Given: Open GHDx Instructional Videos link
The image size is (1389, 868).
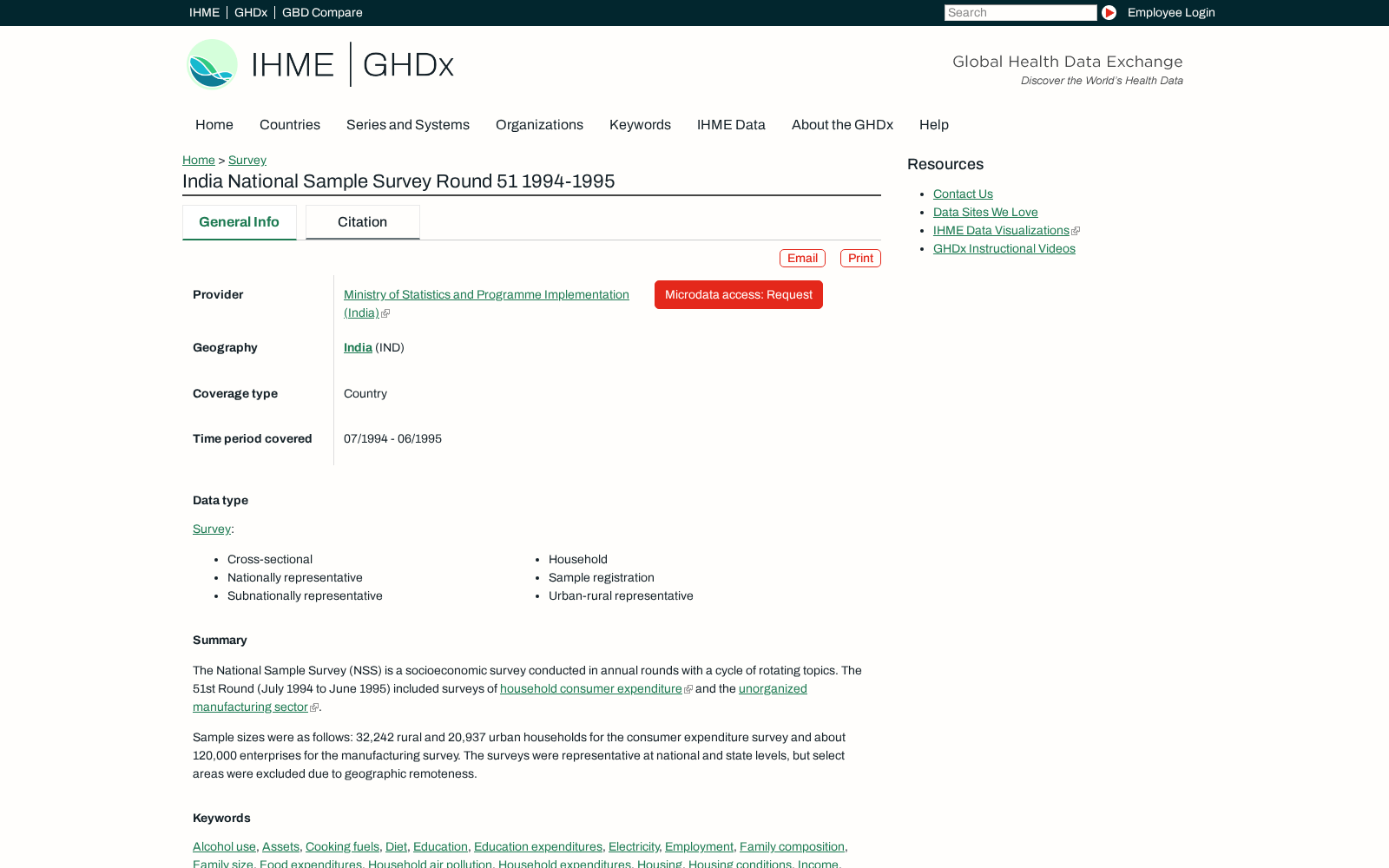Looking at the screenshot, I should (x=1004, y=248).
